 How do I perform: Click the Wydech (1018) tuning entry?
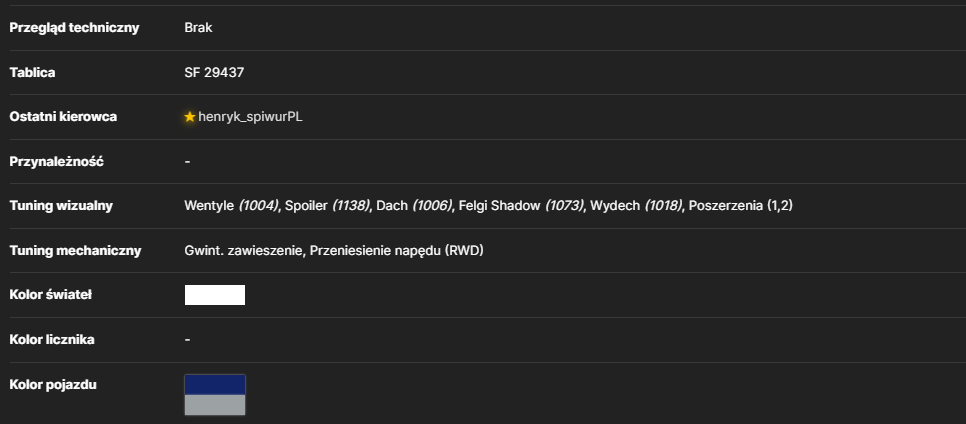point(636,206)
